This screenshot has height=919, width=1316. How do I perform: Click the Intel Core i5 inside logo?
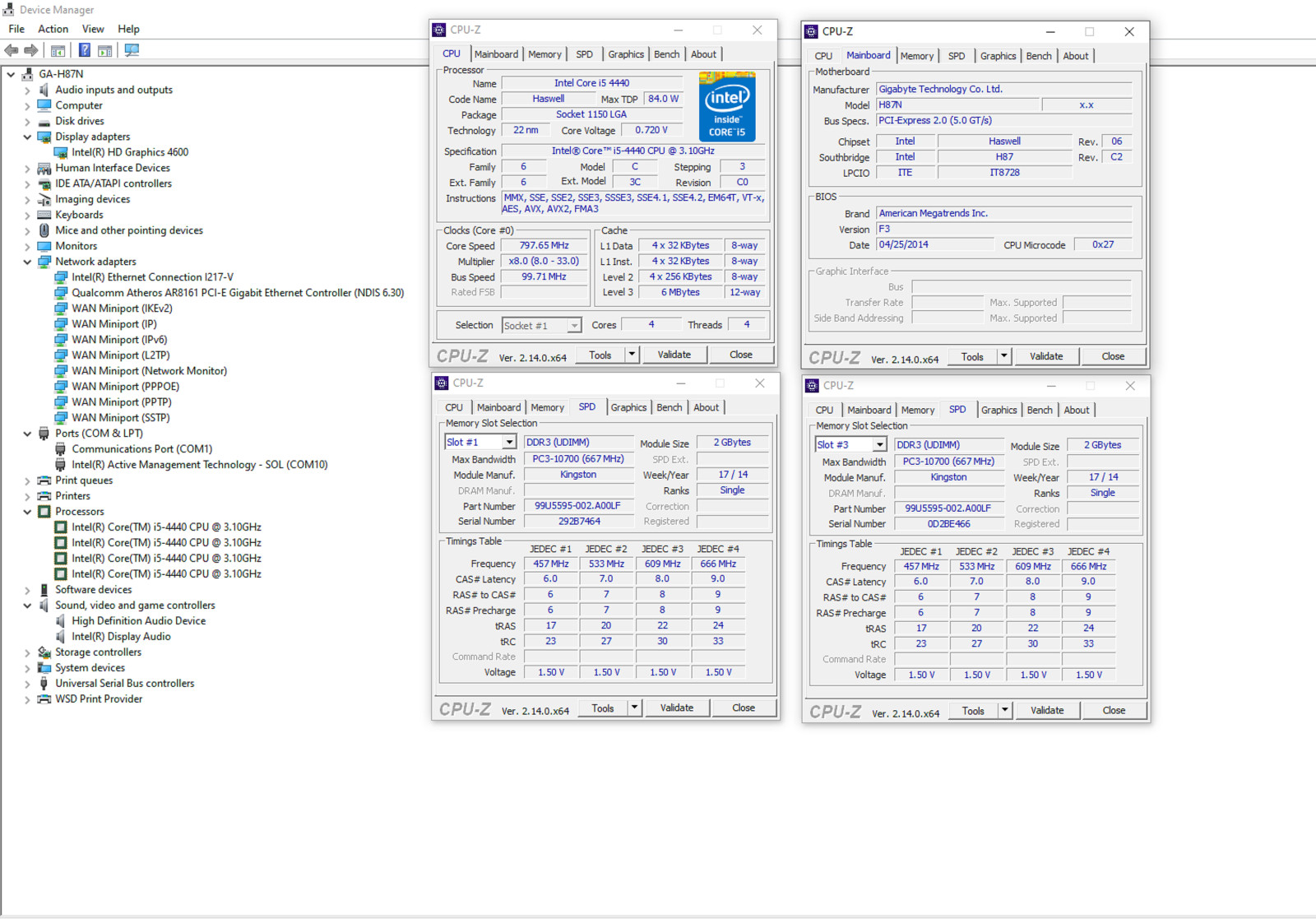coord(726,107)
